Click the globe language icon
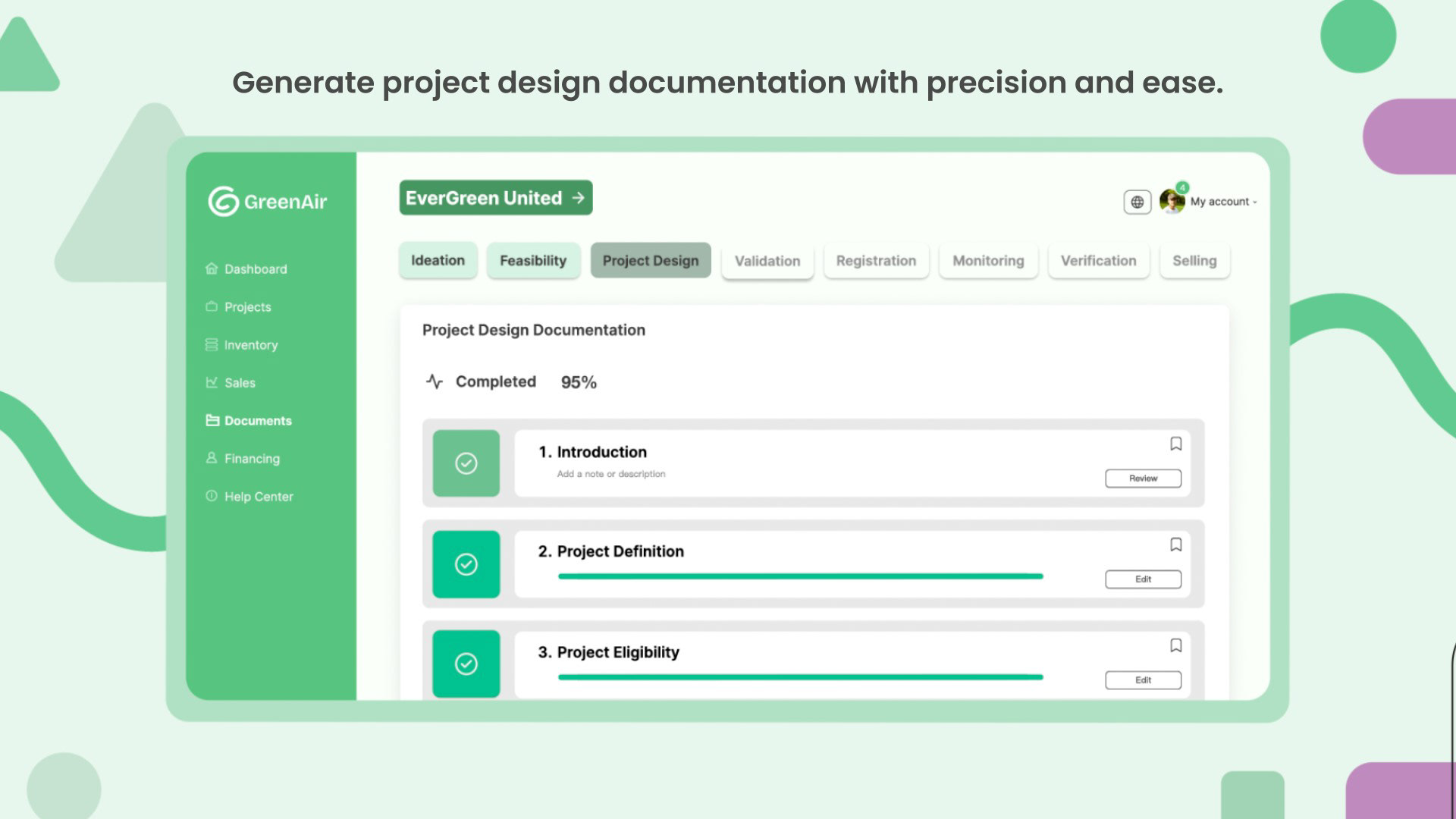Screen dimensions: 1456x819 (1137, 202)
